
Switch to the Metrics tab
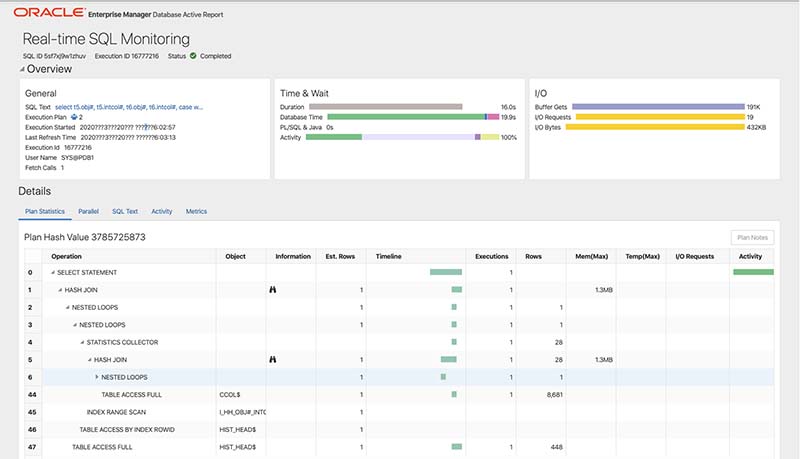196,211
